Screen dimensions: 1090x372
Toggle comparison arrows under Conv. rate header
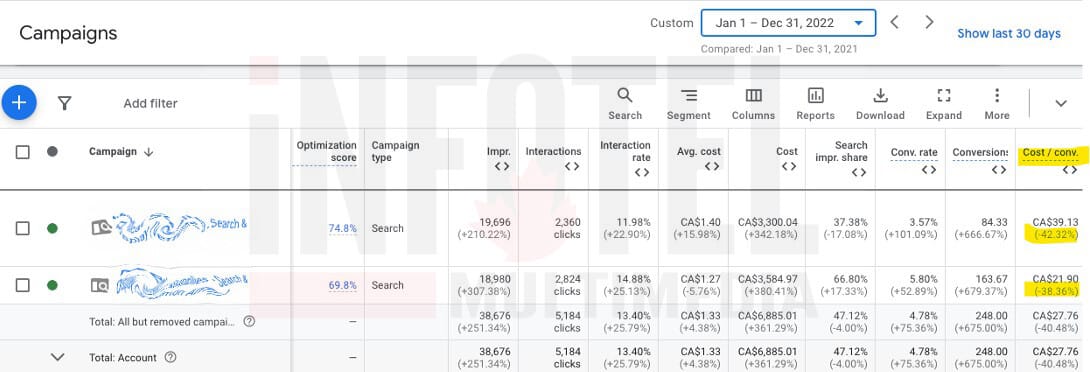pyautogui.click(x=929, y=169)
